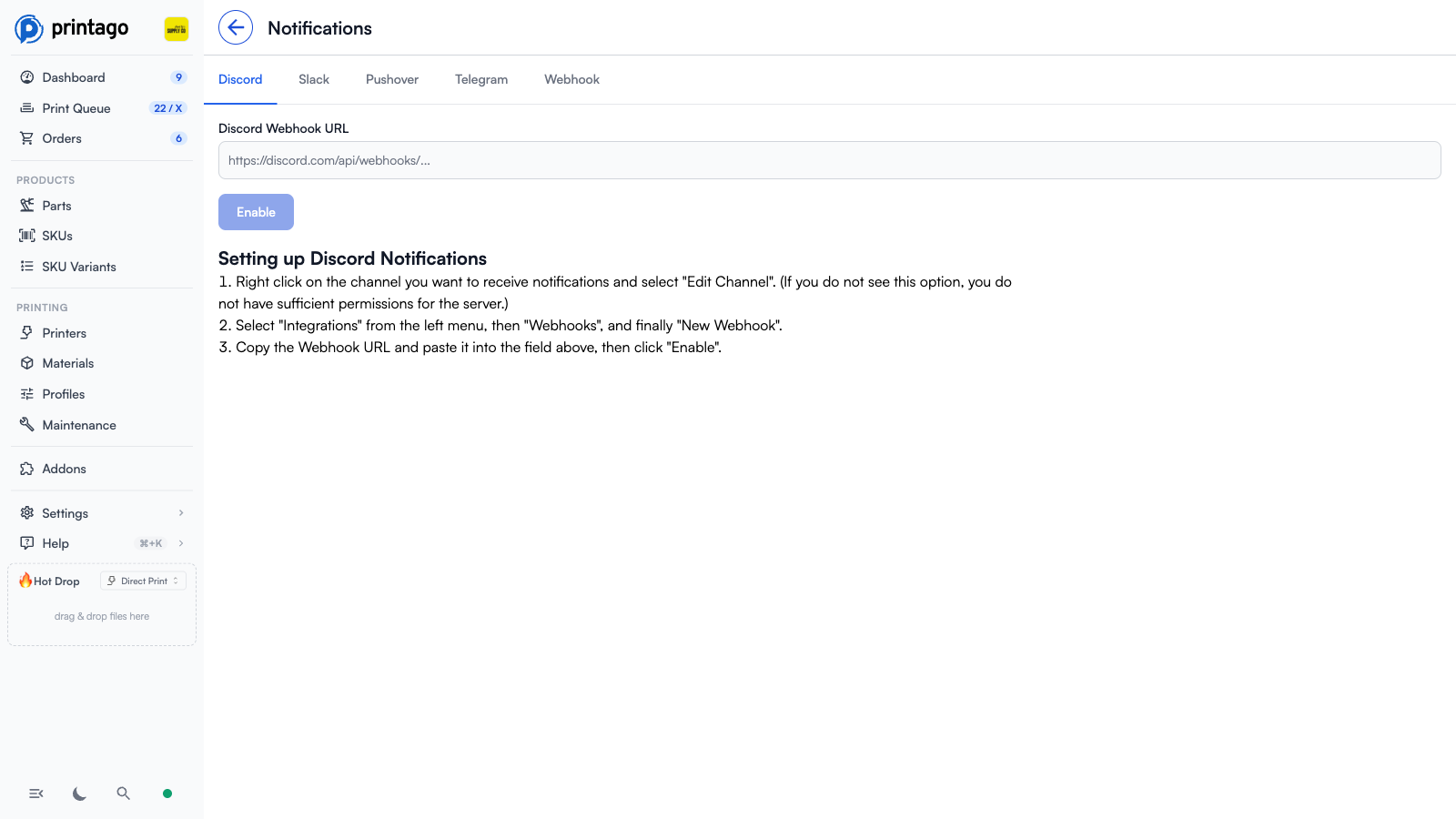The height and width of the screenshot is (819, 1456).
Task: Open Print Queue in the sidebar
Action: (102, 108)
